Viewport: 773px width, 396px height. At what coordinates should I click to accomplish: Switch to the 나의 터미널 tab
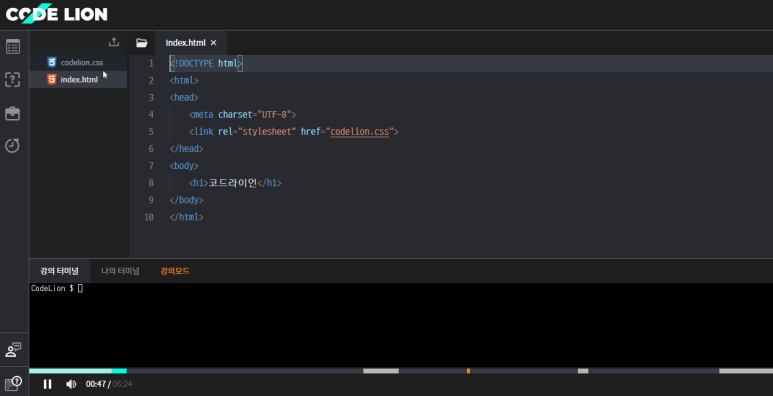coord(120,271)
